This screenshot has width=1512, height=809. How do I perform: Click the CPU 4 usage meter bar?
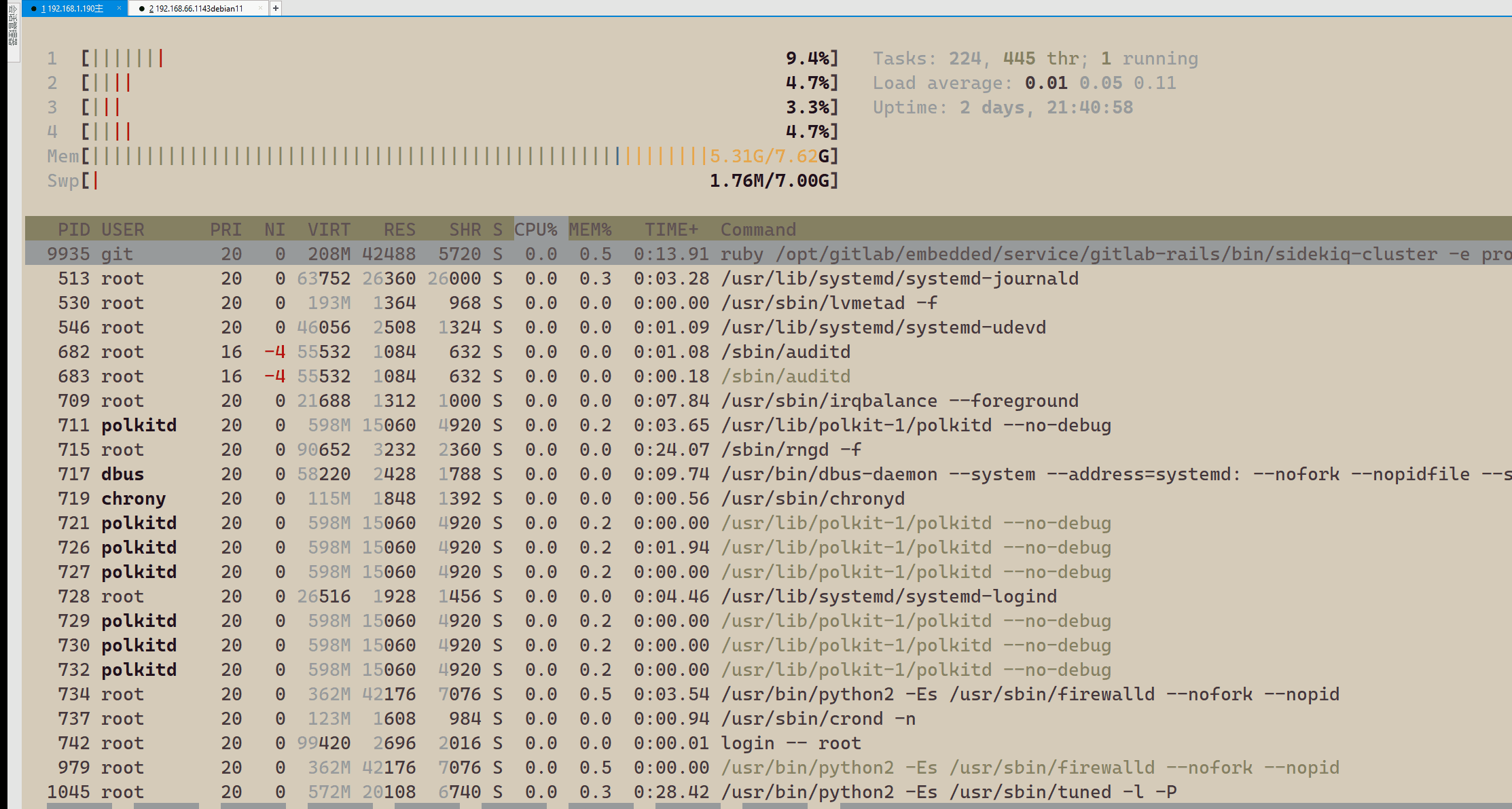pyautogui.click(x=443, y=132)
